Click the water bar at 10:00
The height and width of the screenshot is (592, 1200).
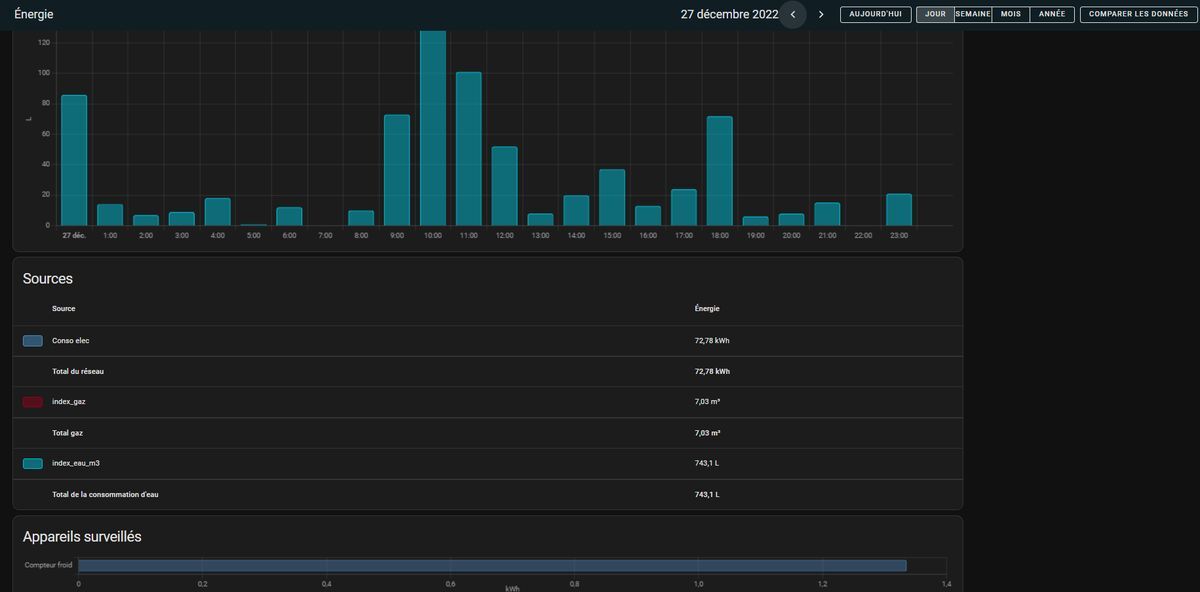[x=433, y=128]
